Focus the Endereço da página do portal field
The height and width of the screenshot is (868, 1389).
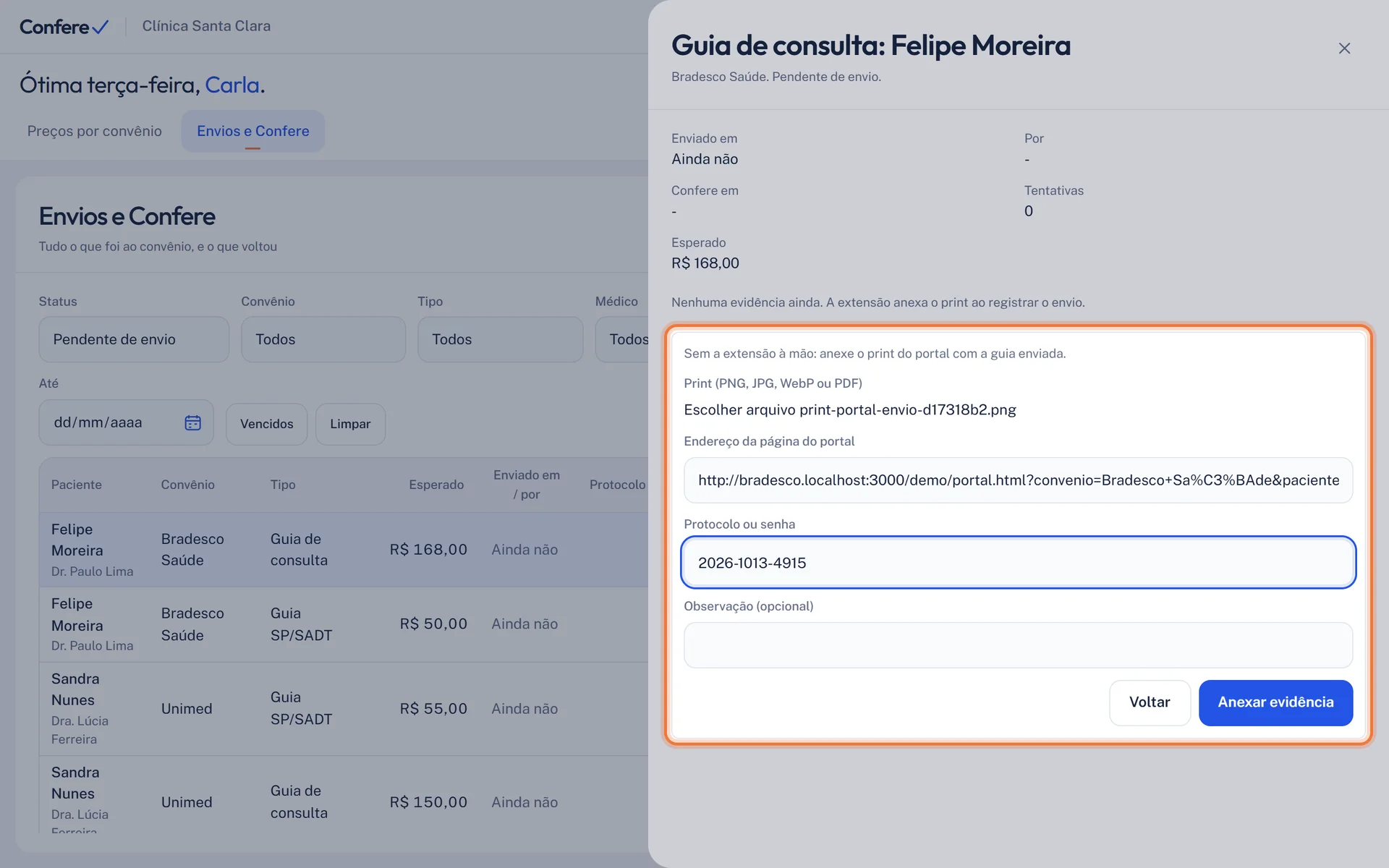tap(1018, 480)
